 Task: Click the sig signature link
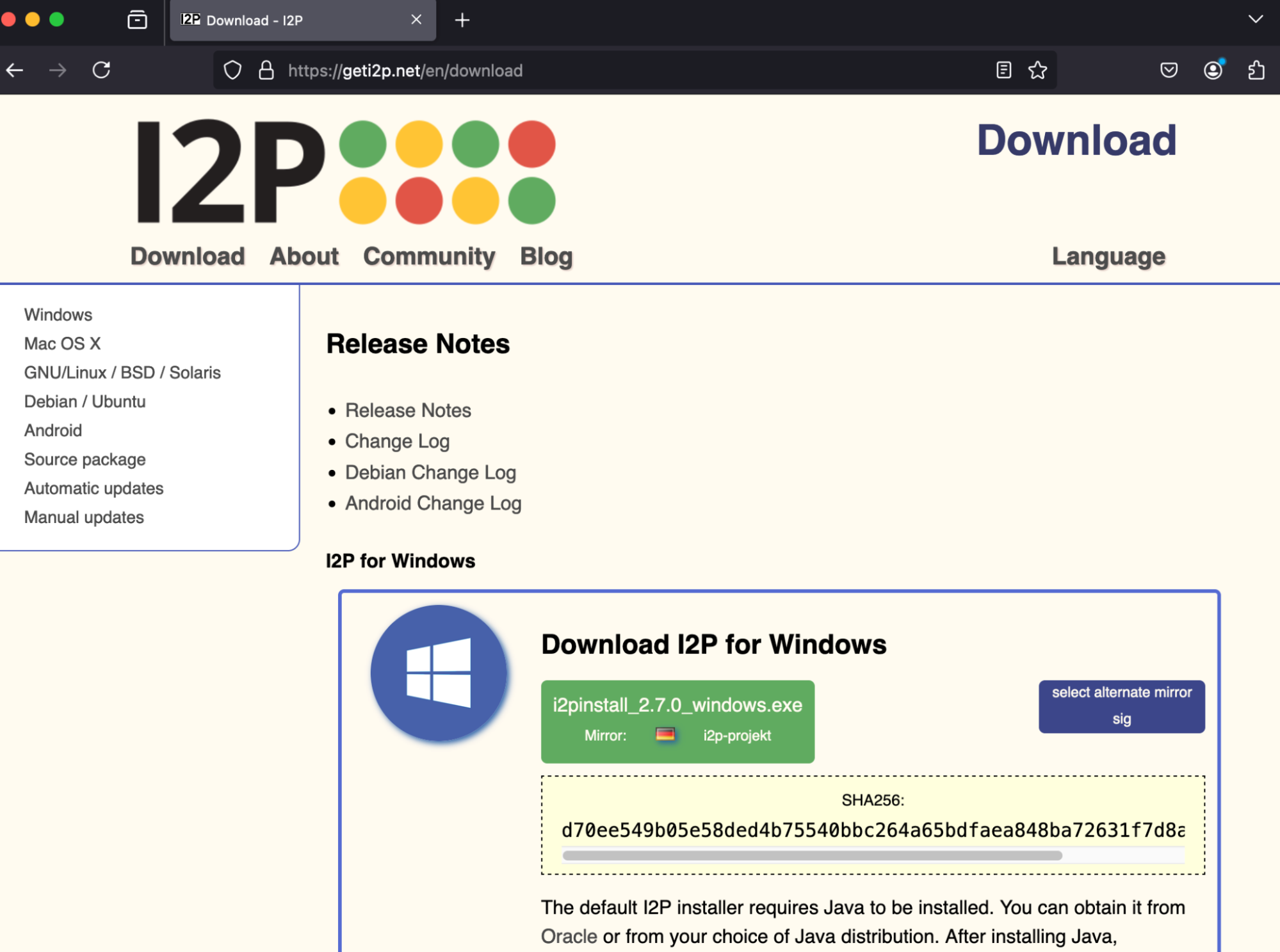1122,719
